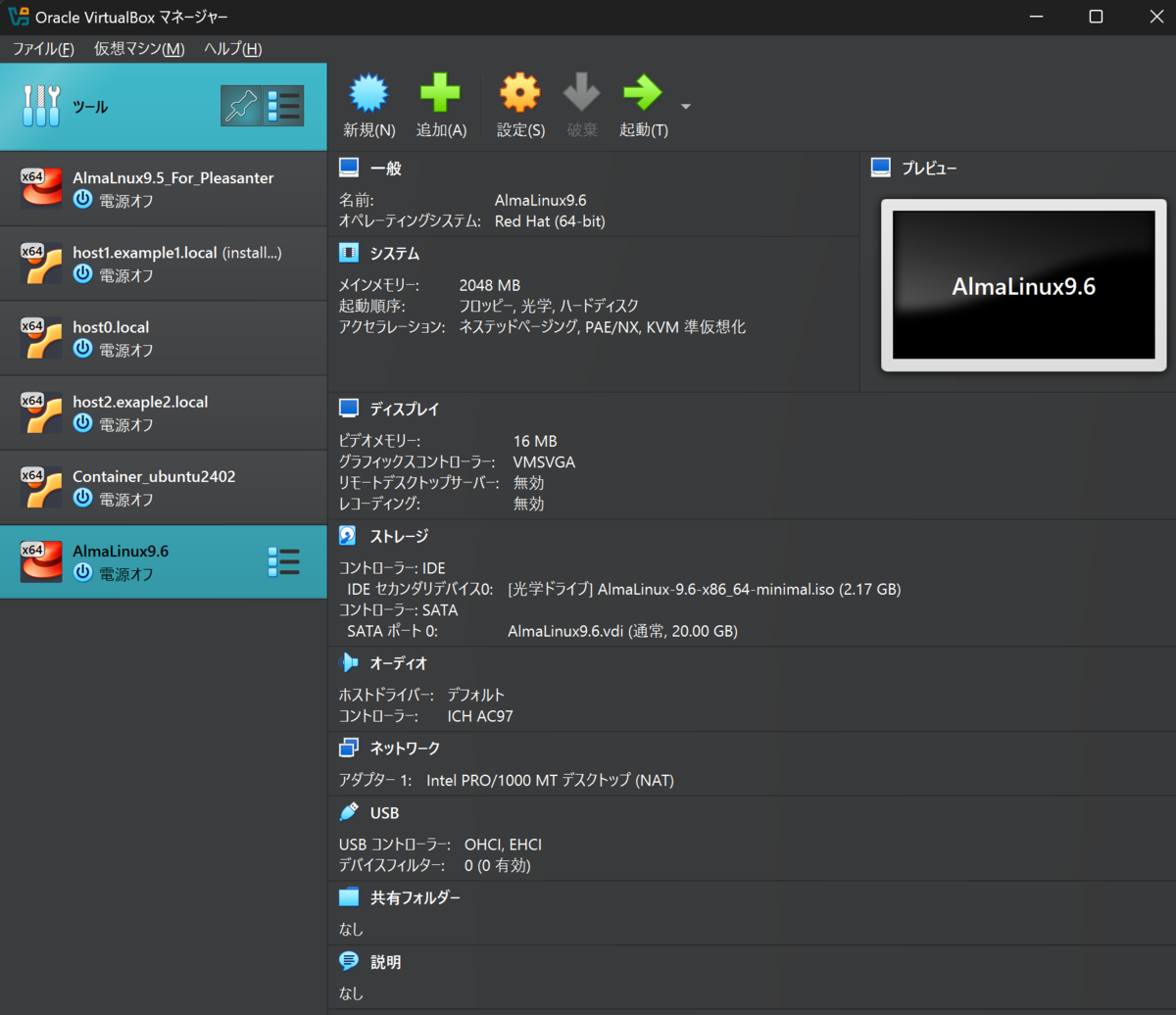Image resolution: width=1176 pixels, height=1015 pixels.
Task: Click the OS icon of host2.exaple2.local
Action: (41, 412)
